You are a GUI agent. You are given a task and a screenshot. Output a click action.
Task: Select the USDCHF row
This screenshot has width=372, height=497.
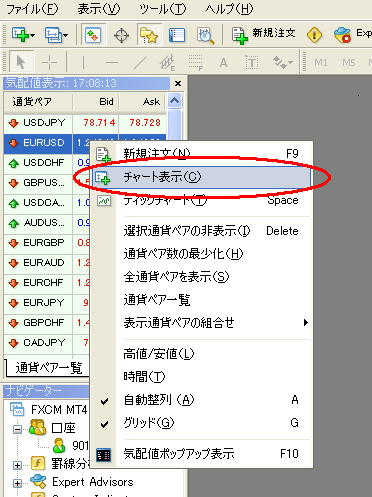click(47, 163)
